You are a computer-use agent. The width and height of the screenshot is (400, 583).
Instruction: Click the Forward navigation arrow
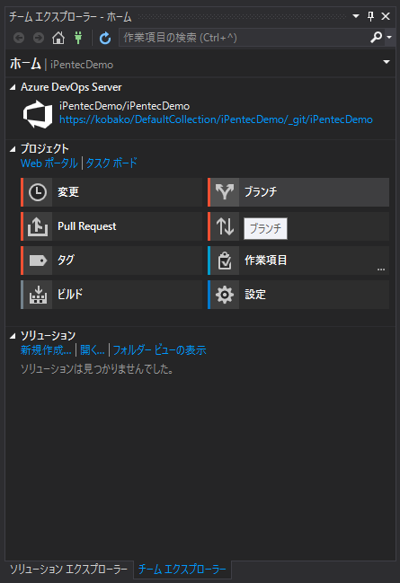38,38
